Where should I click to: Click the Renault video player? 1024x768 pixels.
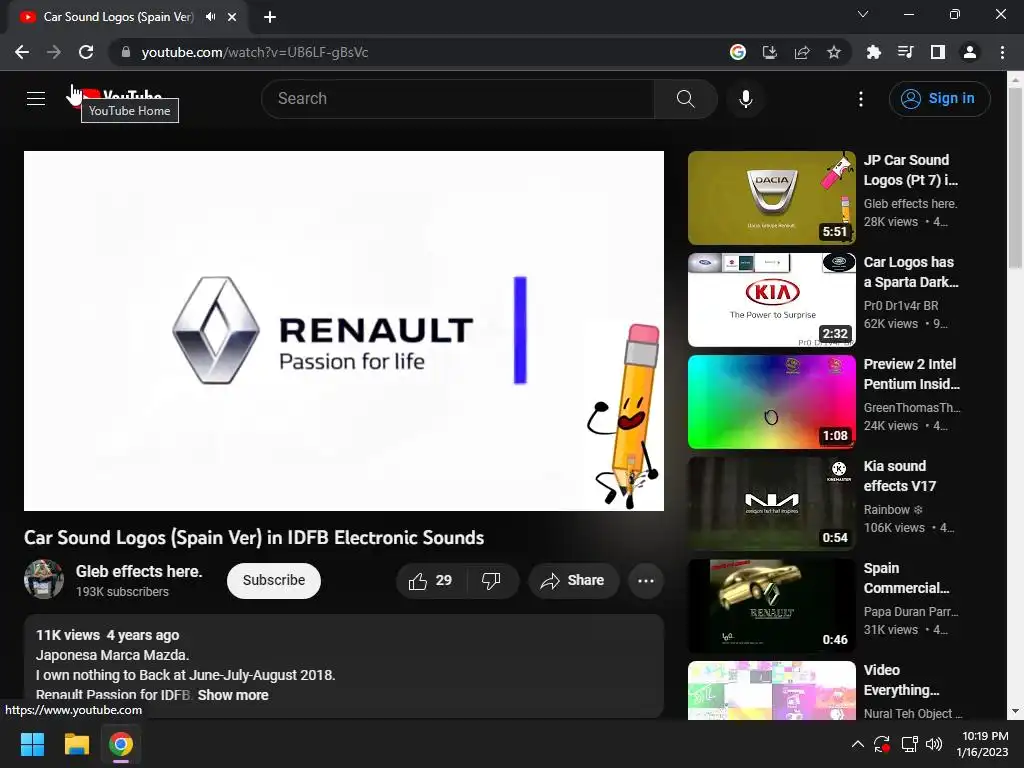[x=344, y=330]
